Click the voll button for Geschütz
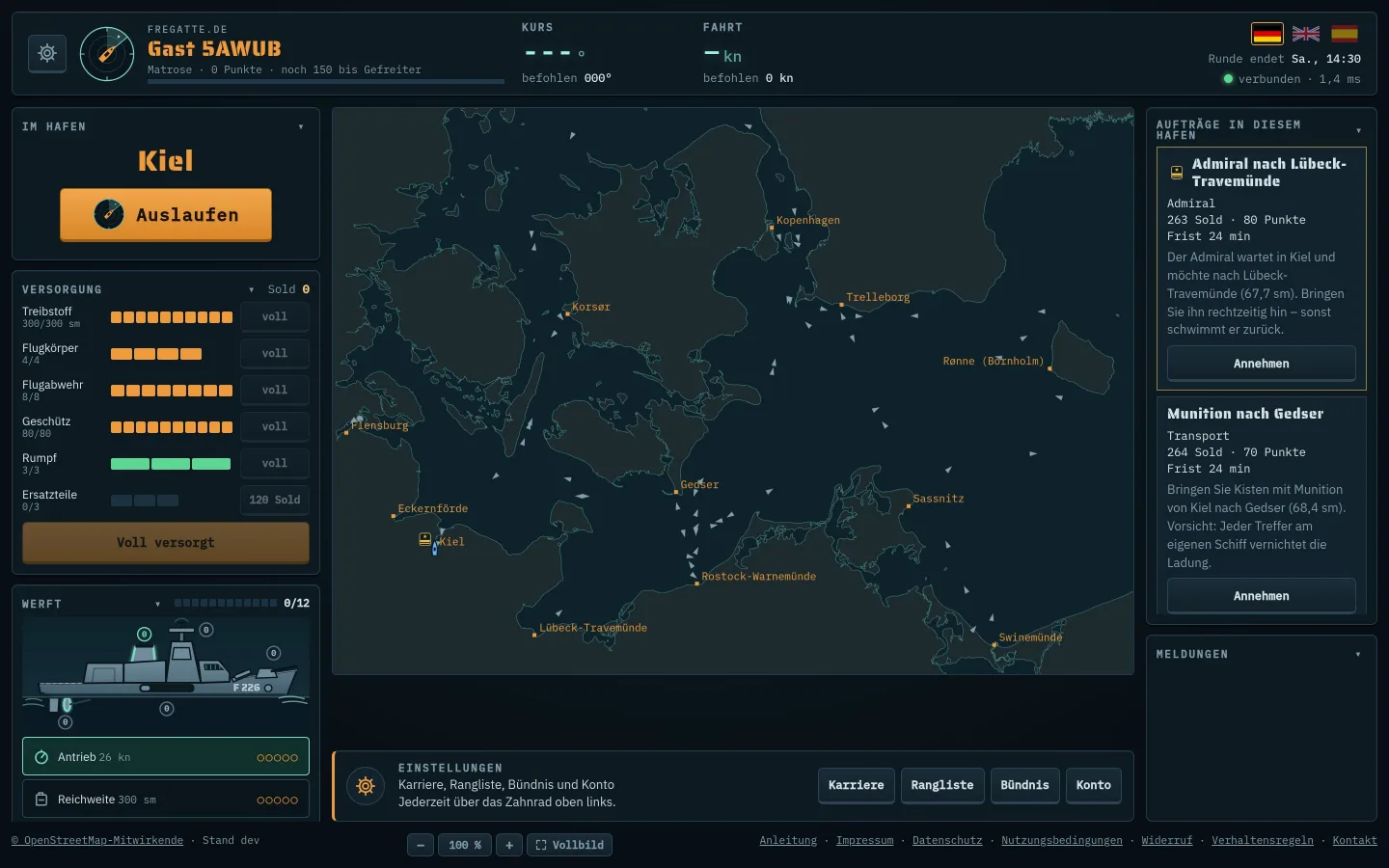 [x=275, y=426]
